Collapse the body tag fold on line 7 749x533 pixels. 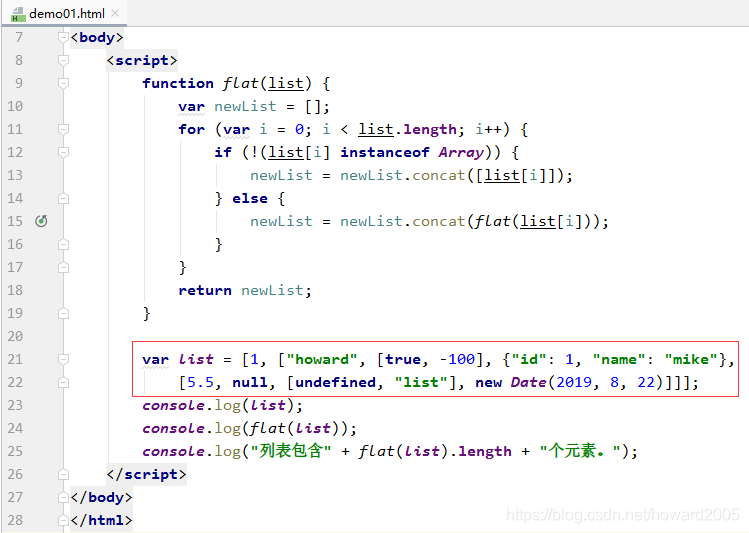click(63, 37)
